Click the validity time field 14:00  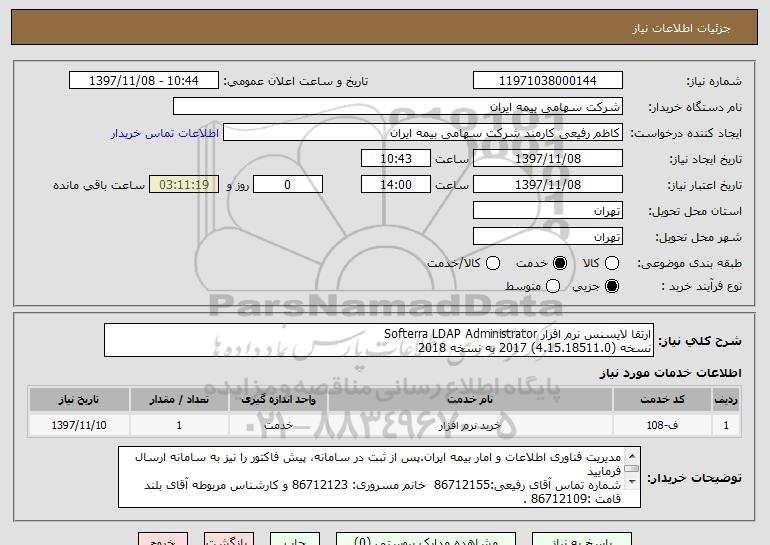[x=396, y=185]
